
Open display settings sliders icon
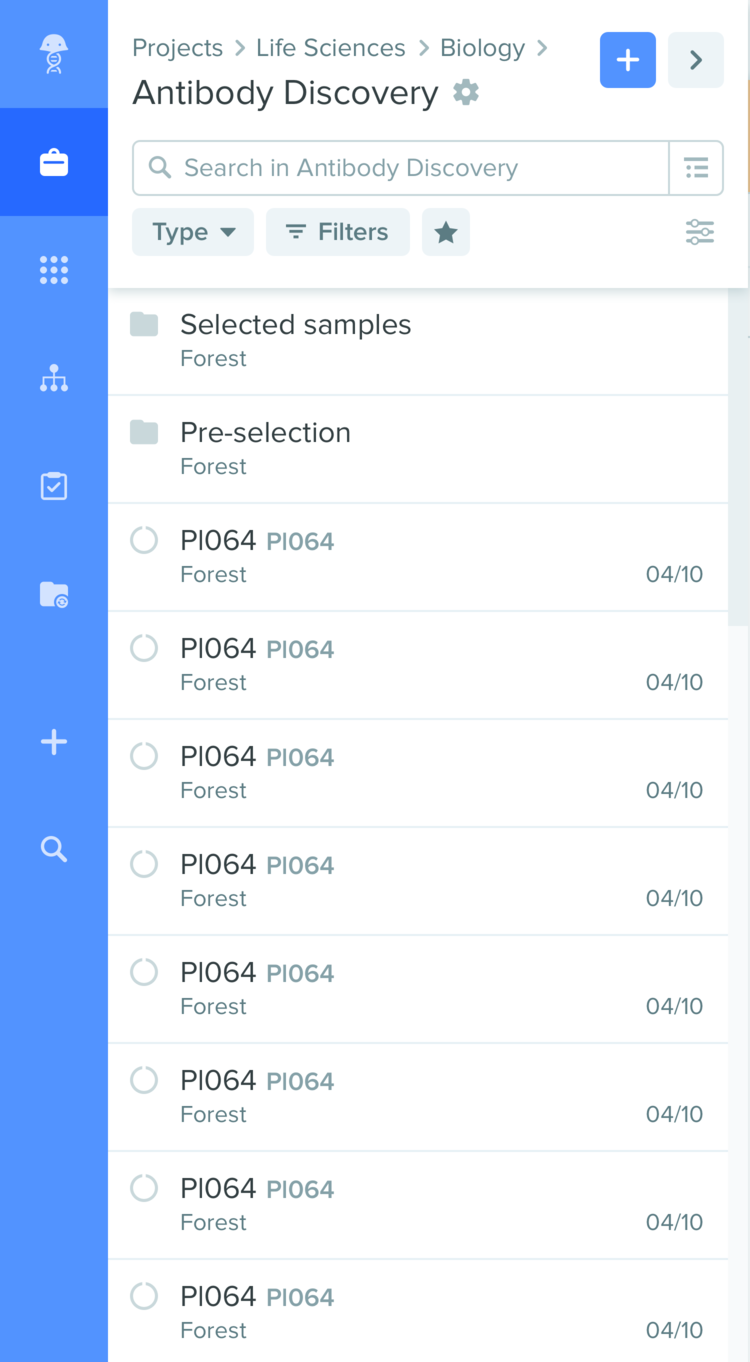[x=700, y=232]
